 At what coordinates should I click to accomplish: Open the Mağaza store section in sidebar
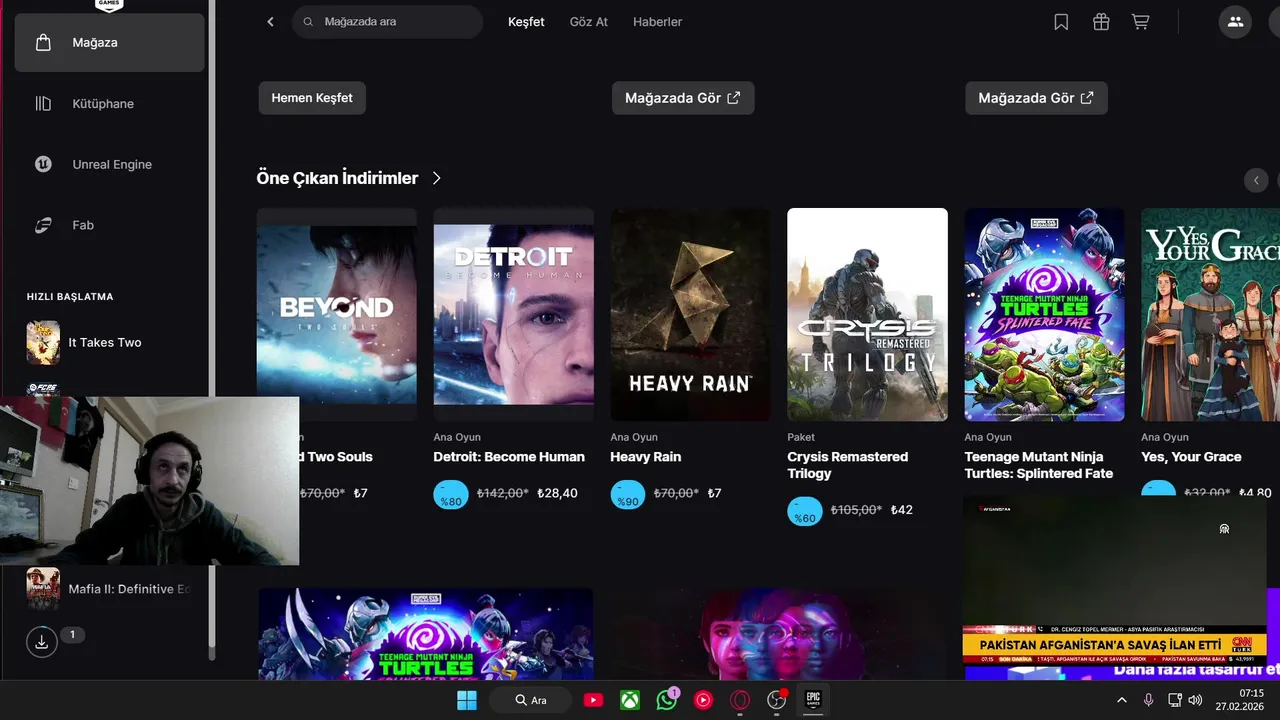coord(109,43)
